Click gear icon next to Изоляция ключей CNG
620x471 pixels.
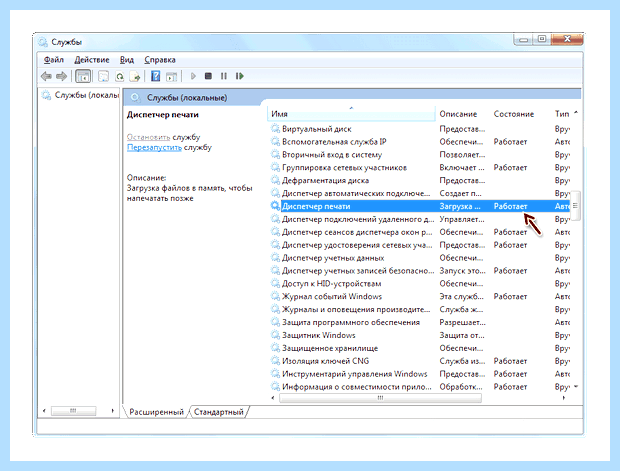[275, 361]
